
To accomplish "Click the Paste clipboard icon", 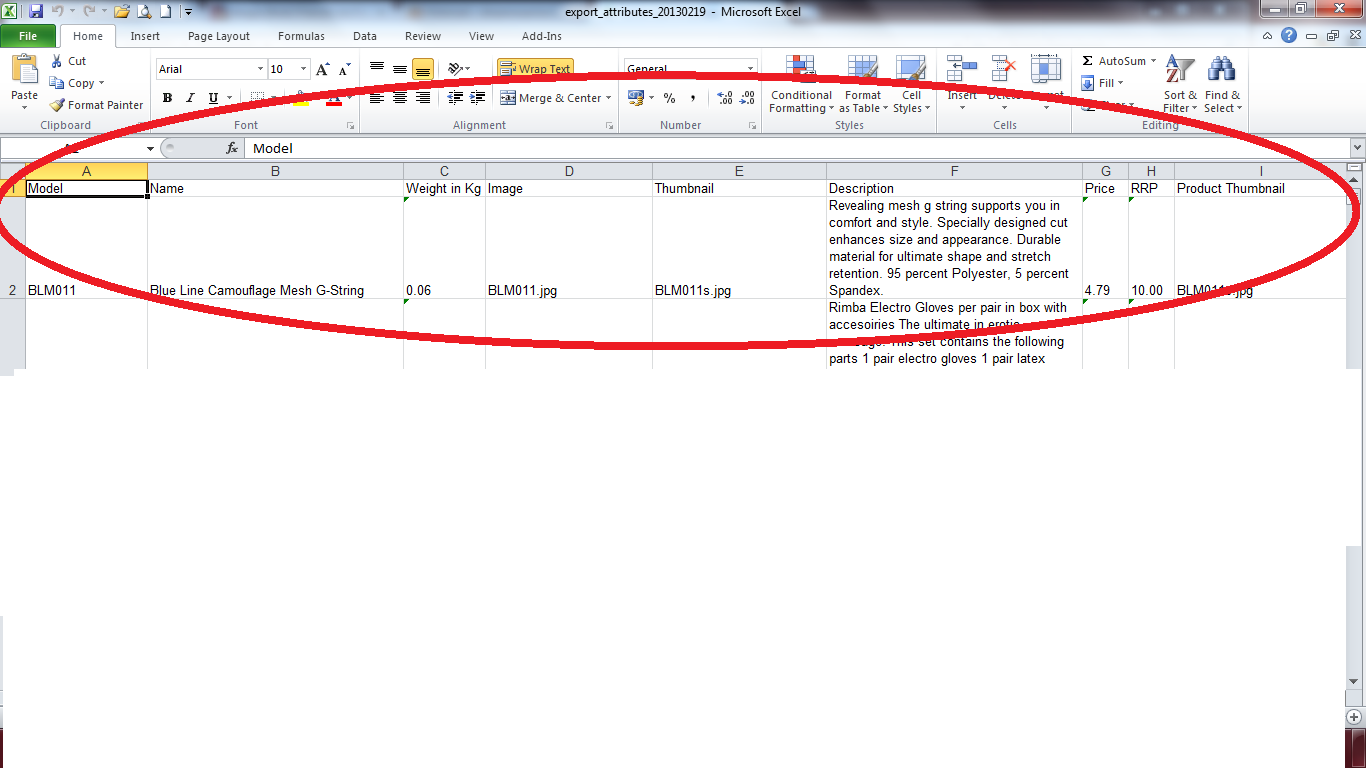I will point(25,70).
